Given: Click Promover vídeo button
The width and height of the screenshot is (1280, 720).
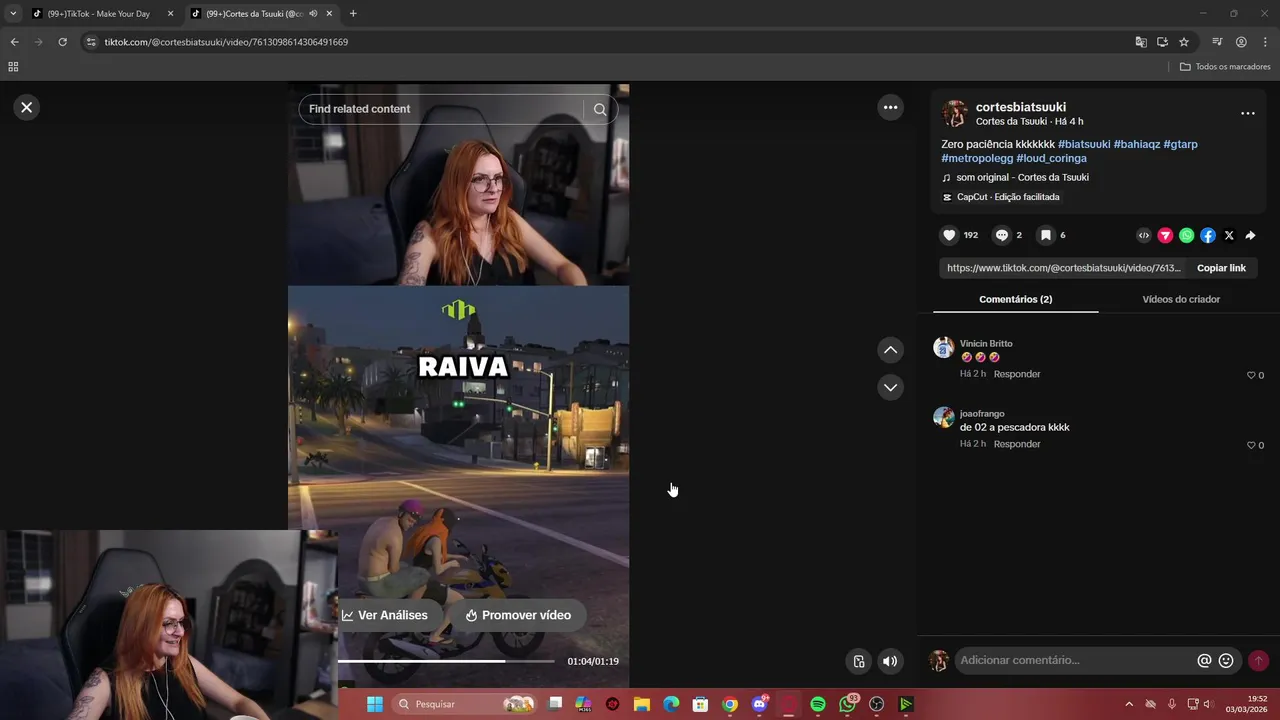Looking at the screenshot, I should [x=518, y=615].
